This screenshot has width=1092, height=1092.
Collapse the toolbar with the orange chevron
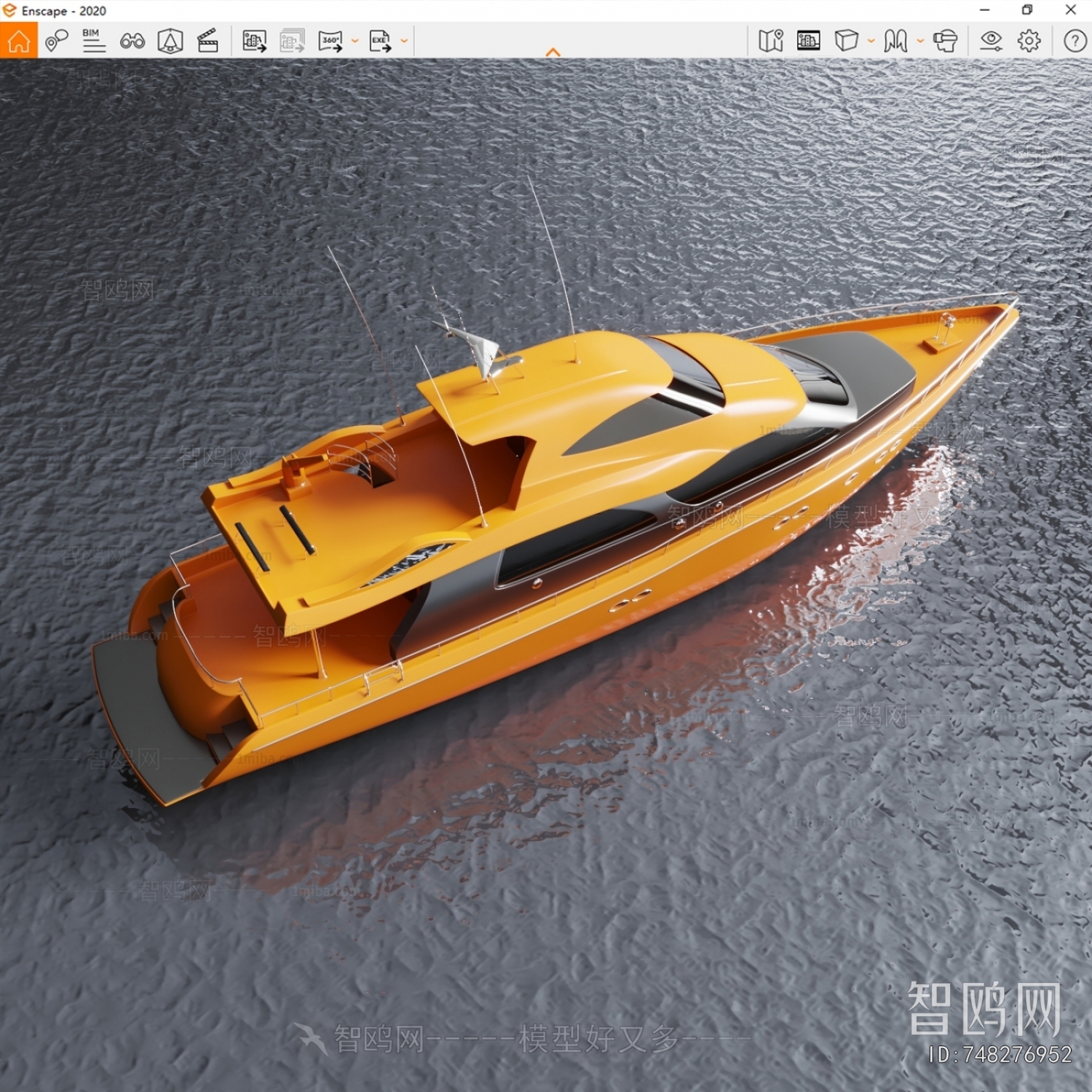pyautogui.click(x=553, y=52)
